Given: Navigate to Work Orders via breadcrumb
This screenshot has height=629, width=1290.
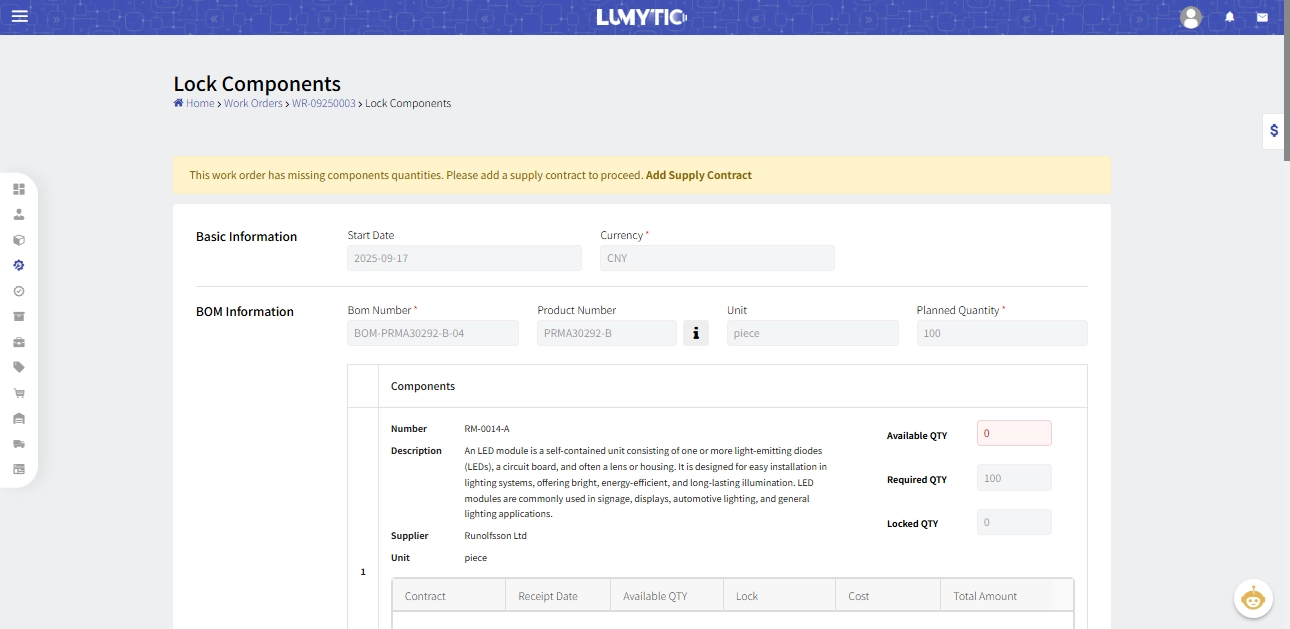Looking at the screenshot, I should pyautogui.click(x=253, y=103).
